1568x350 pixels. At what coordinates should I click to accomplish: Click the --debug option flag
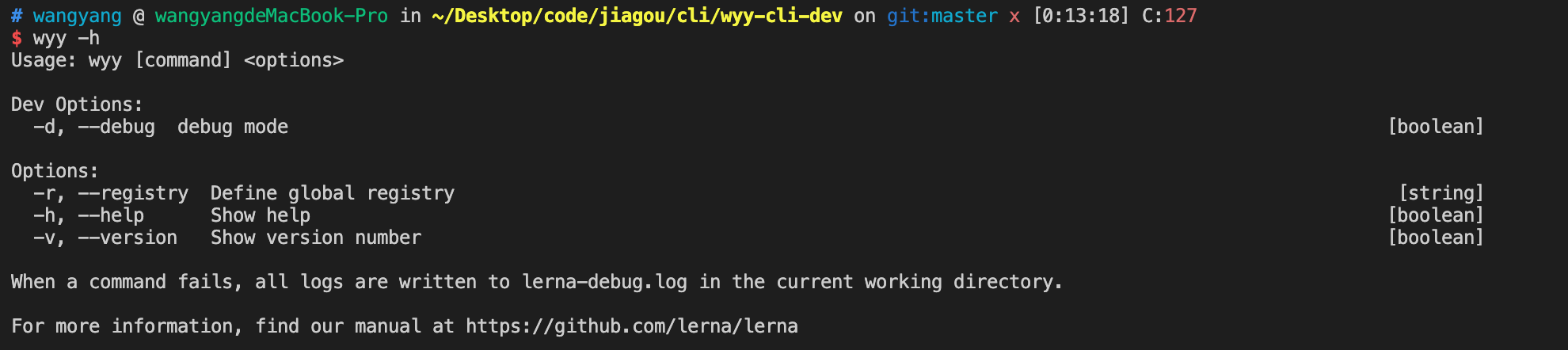pyautogui.click(x=116, y=127)
